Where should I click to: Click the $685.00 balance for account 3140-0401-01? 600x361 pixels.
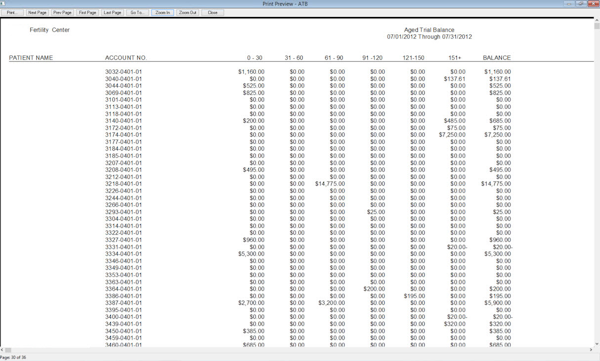[500, 121]
